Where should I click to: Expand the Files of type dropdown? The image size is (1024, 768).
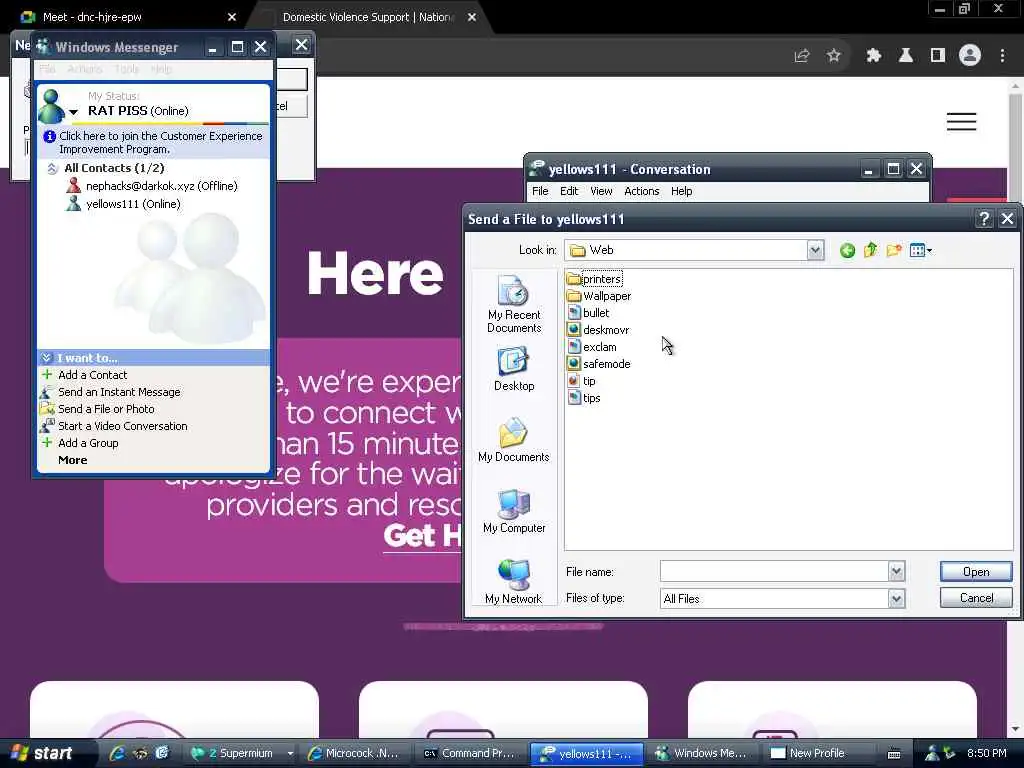(x=897, y=598)
